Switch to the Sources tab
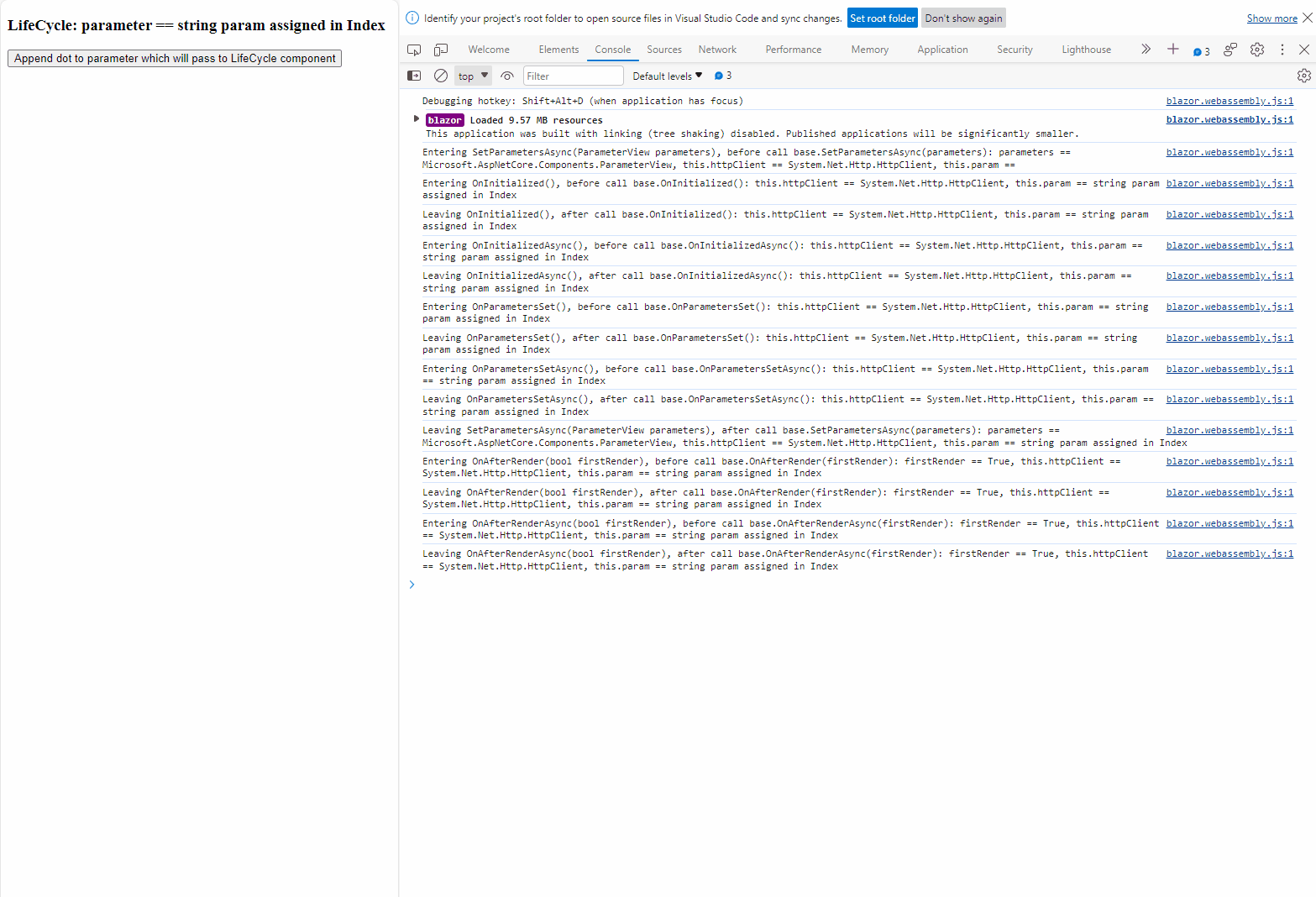The width and height of the screenshot is (1316, 897). [663, 50]
